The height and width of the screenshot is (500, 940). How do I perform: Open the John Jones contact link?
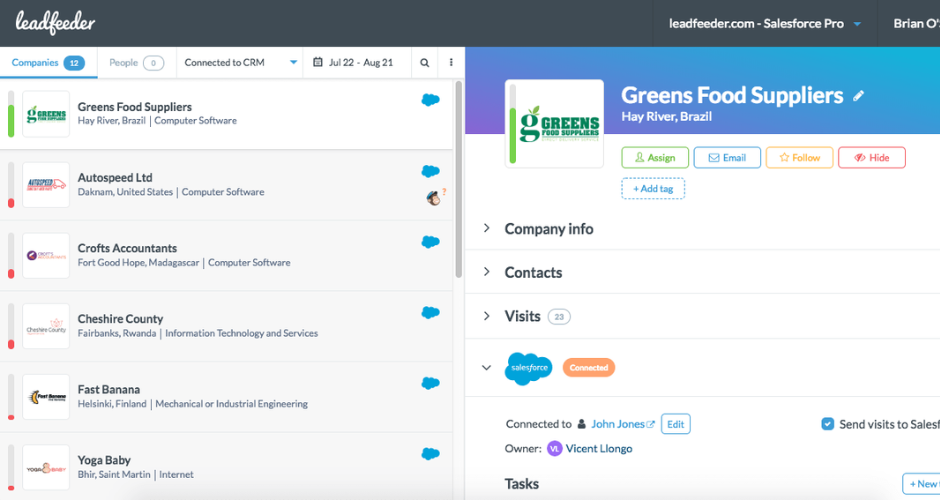[x=617, y=424]
